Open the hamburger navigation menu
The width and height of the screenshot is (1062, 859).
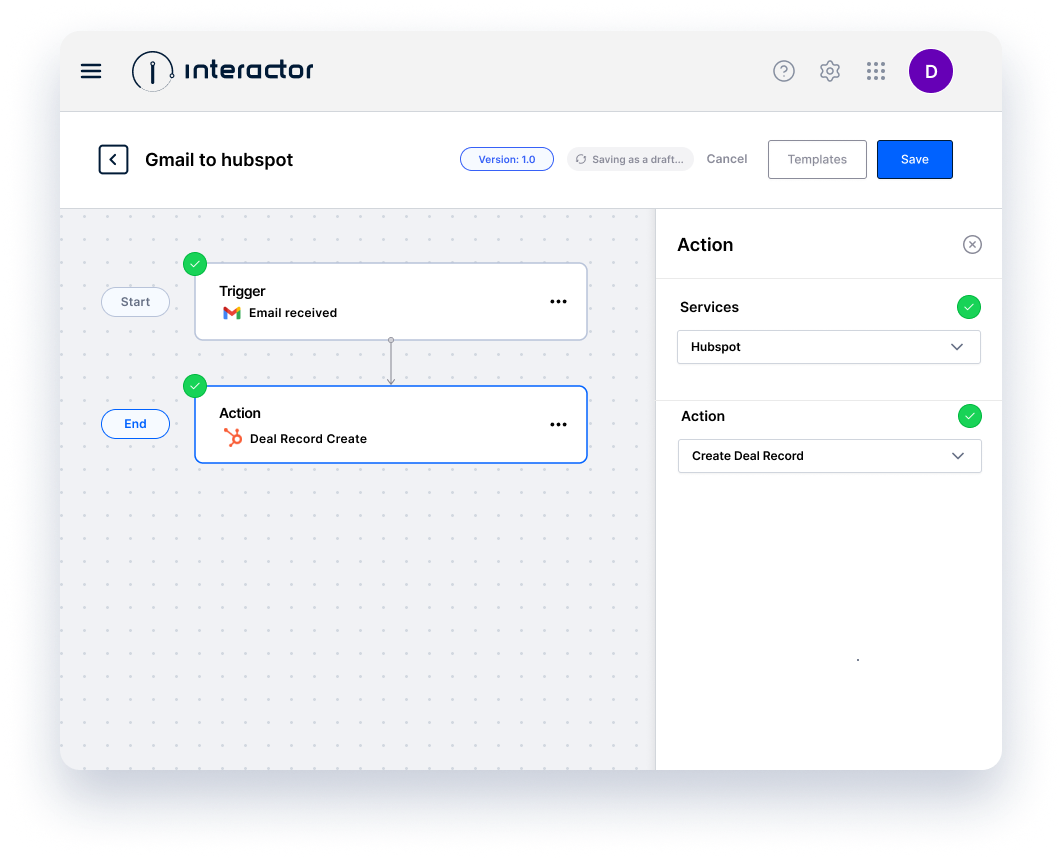91,71
